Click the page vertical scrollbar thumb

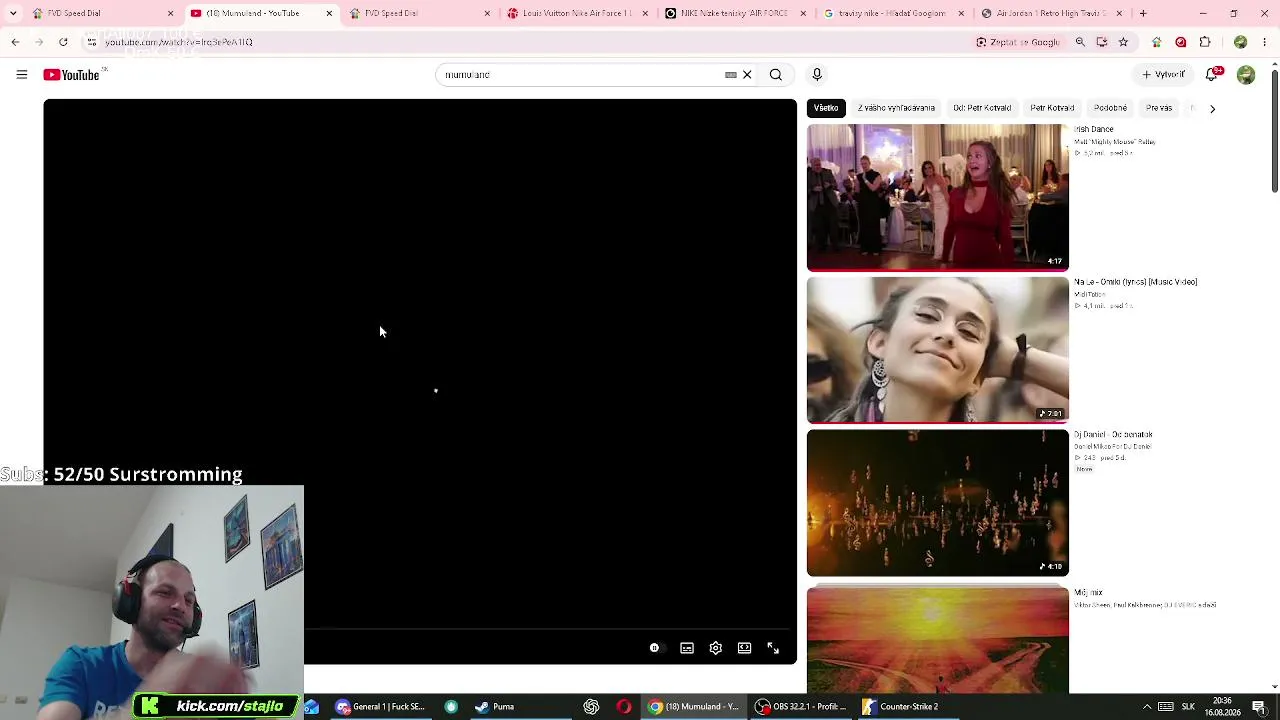tap(1274, 130)
